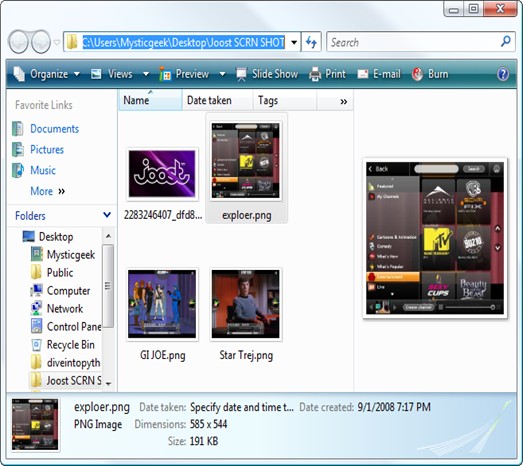Expand the Views dropdown arrow
Screen dimensions: 523x466
coord(146,74)
